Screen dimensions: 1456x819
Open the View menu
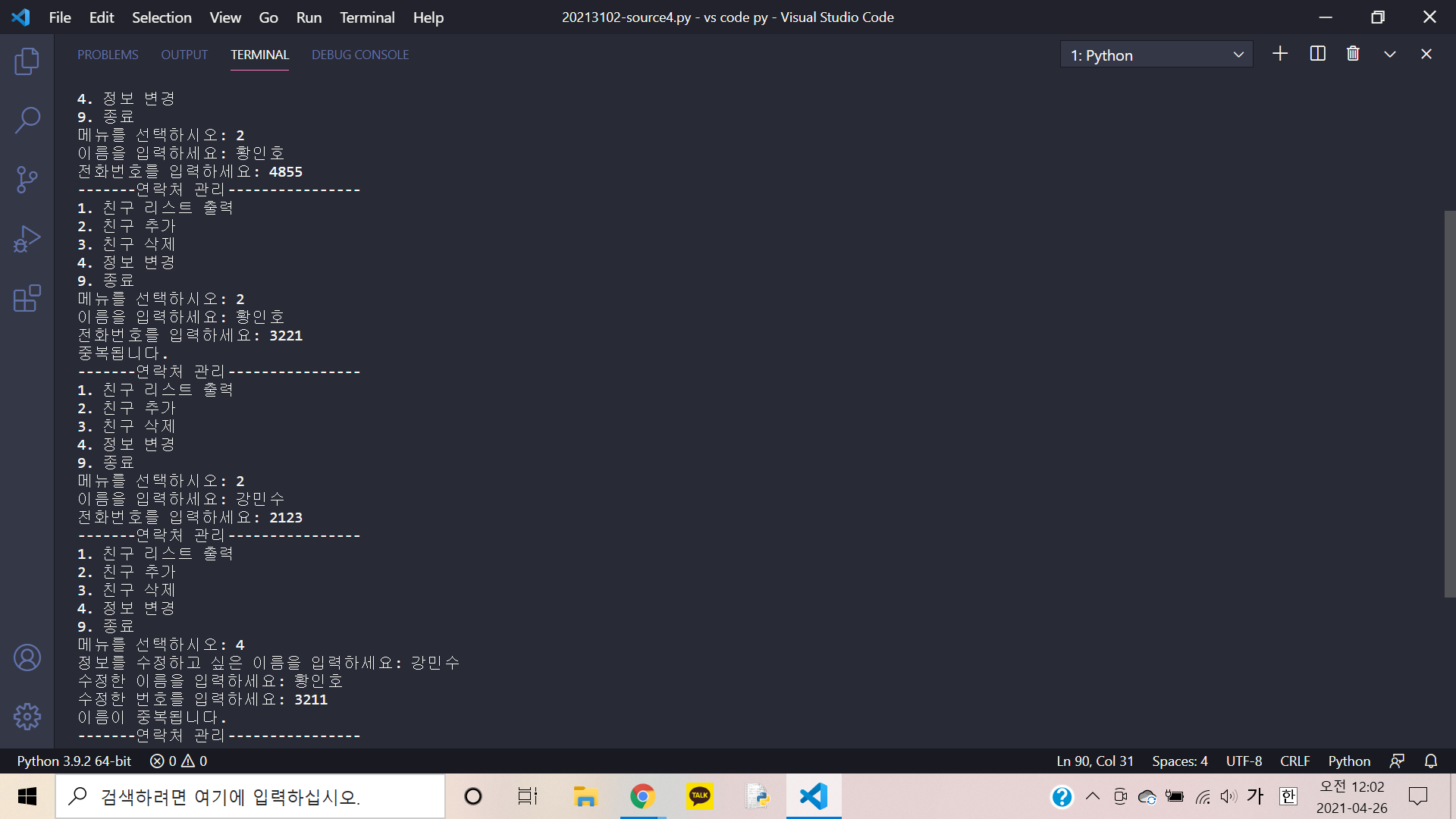[x=225, y=17]
